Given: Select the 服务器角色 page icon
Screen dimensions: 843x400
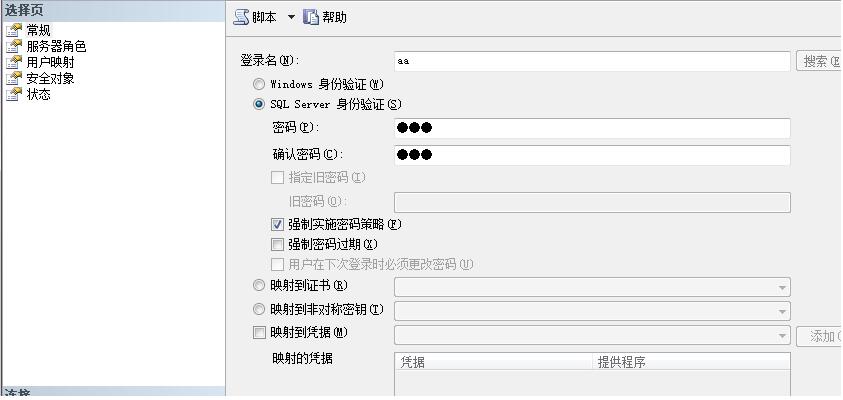Looking at the screenshot, I should [14, 46].
